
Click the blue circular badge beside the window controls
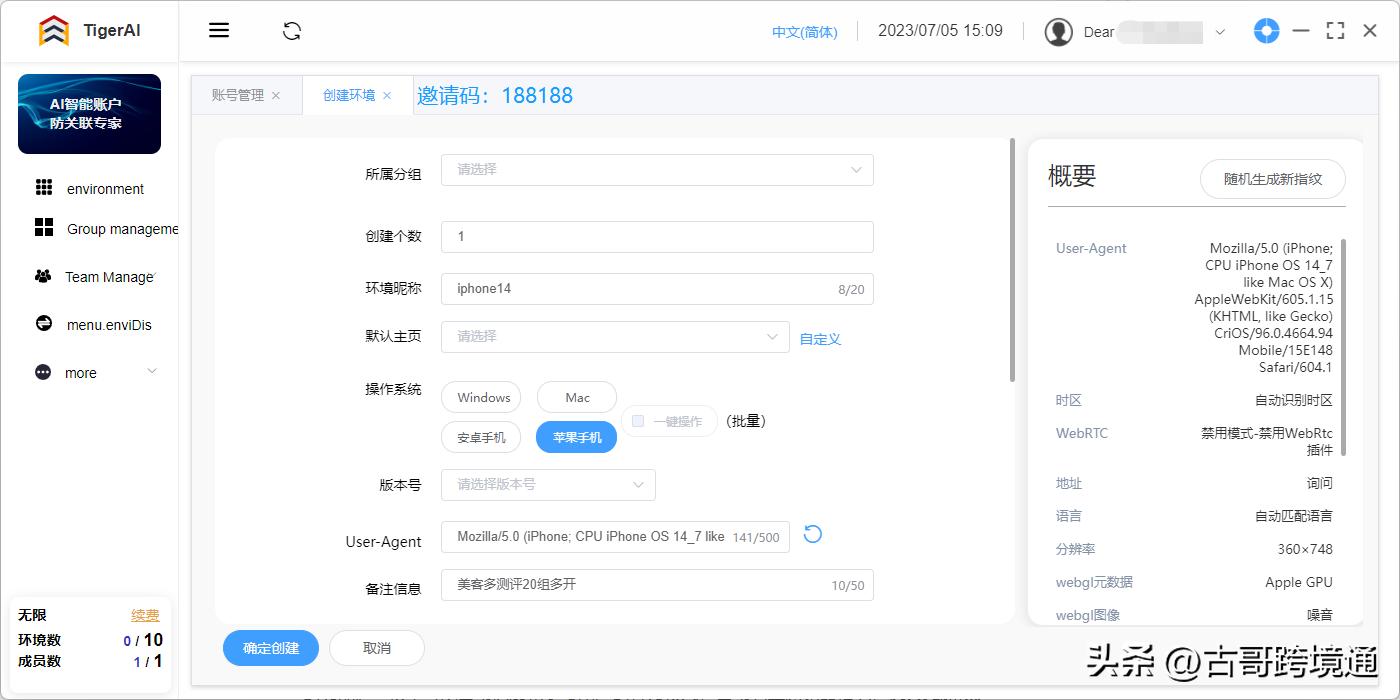tap(1266, 31)
